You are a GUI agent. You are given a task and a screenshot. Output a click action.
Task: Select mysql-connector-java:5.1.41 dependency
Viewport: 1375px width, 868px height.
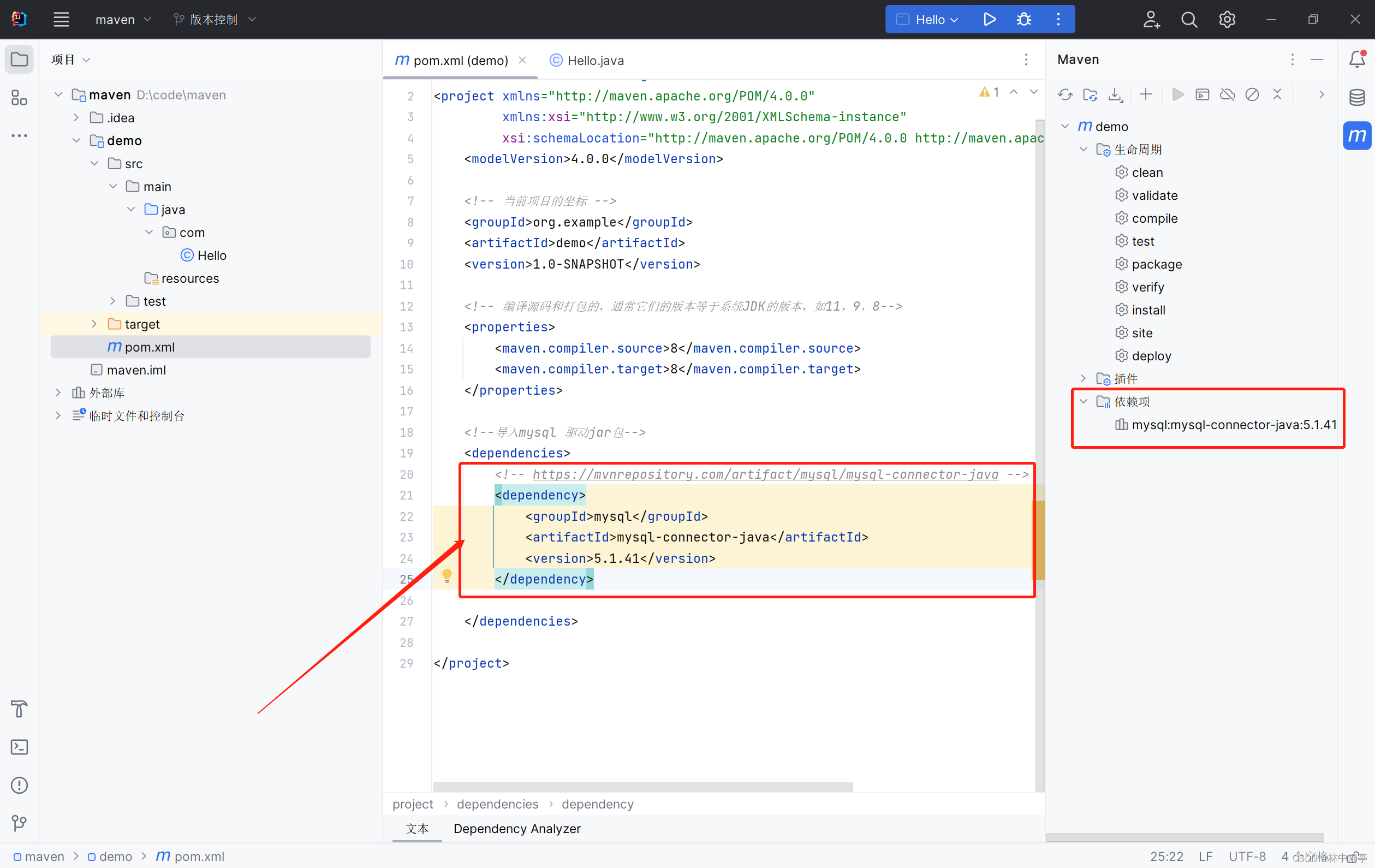pos(1226,424)
